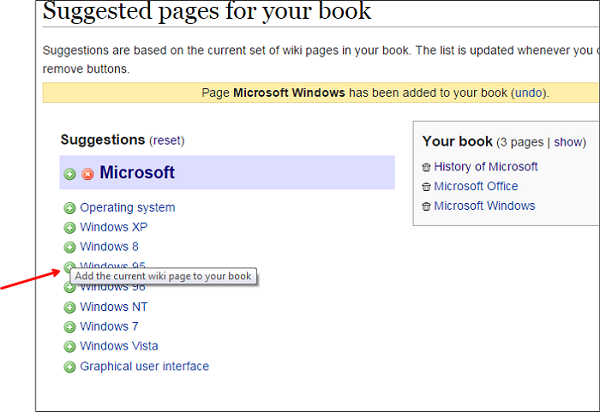Screen dimensions: 600x412
Task: Add Windows XP using its green plus icon
Action: tap(70, 228)
